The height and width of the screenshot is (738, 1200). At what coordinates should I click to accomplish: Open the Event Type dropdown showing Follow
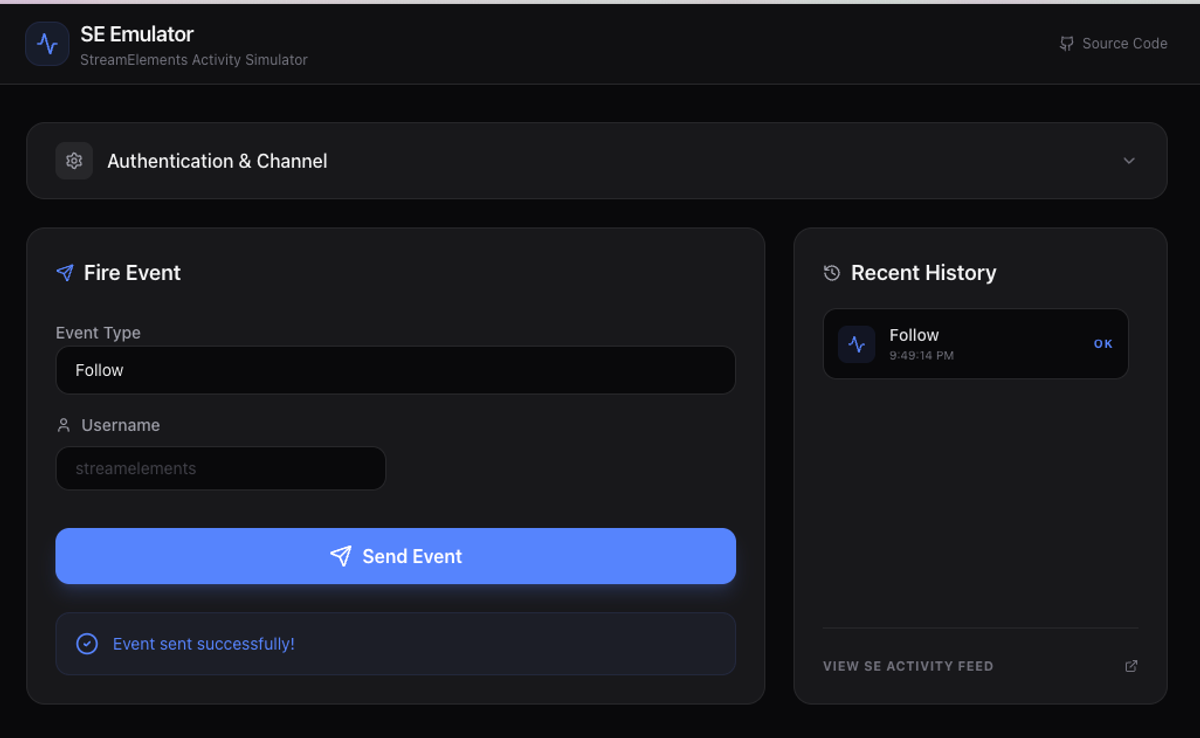click(x=395, y=370)
